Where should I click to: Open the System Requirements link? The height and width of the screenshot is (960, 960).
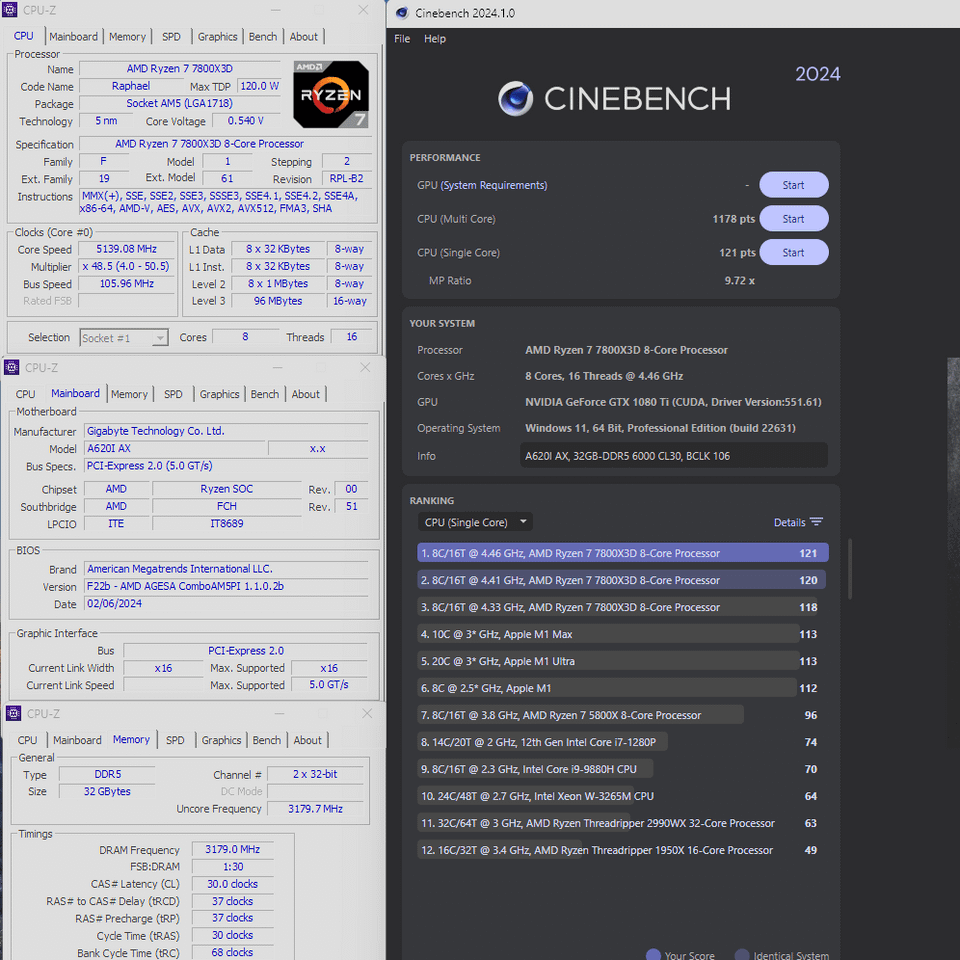[493, 185]
